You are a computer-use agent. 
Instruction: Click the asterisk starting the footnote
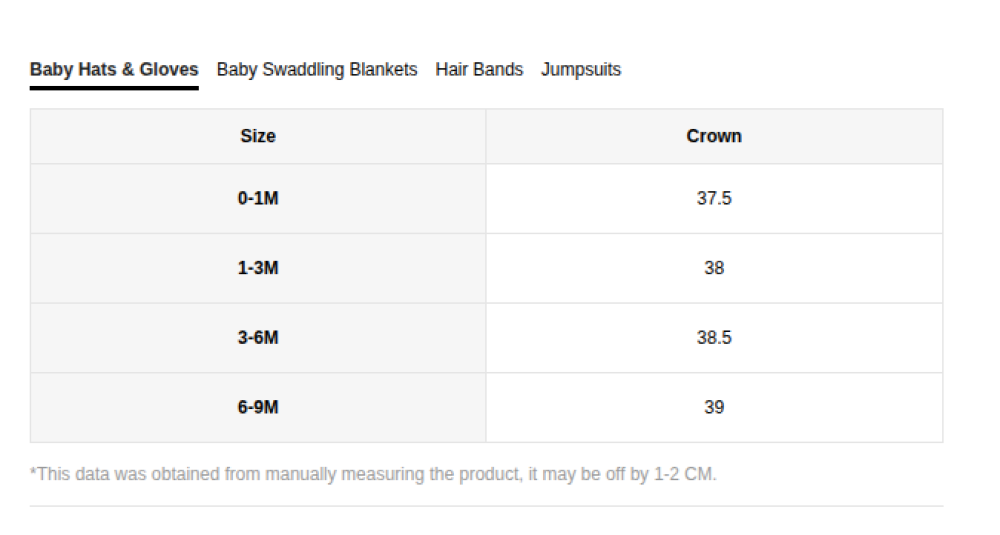33,472
